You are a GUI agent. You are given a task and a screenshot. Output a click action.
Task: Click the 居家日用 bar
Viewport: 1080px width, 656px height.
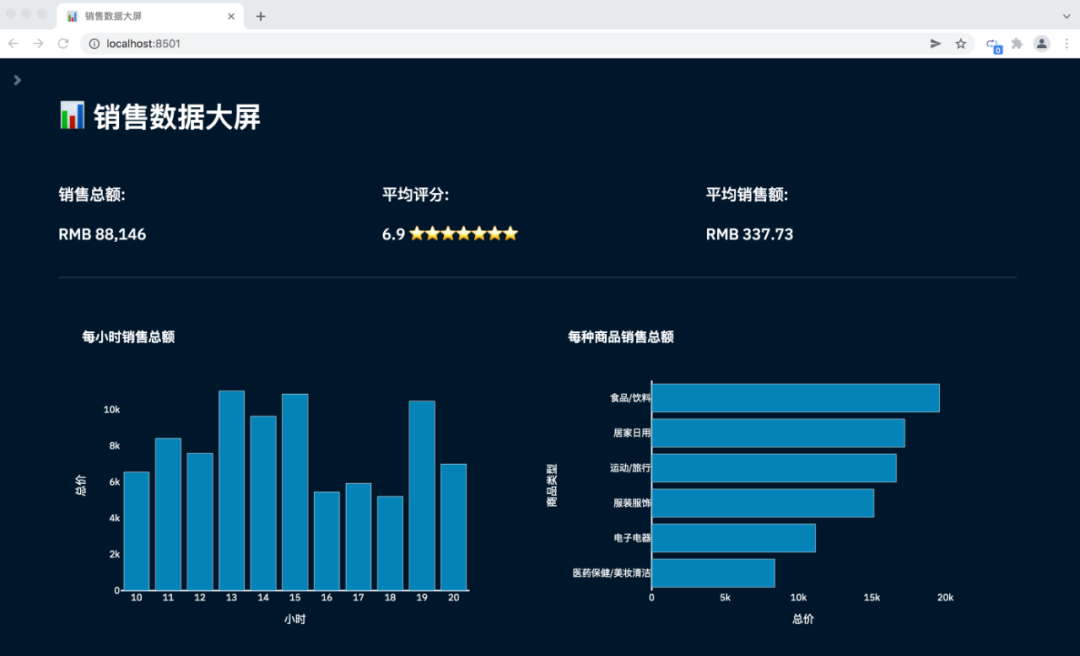778,433
